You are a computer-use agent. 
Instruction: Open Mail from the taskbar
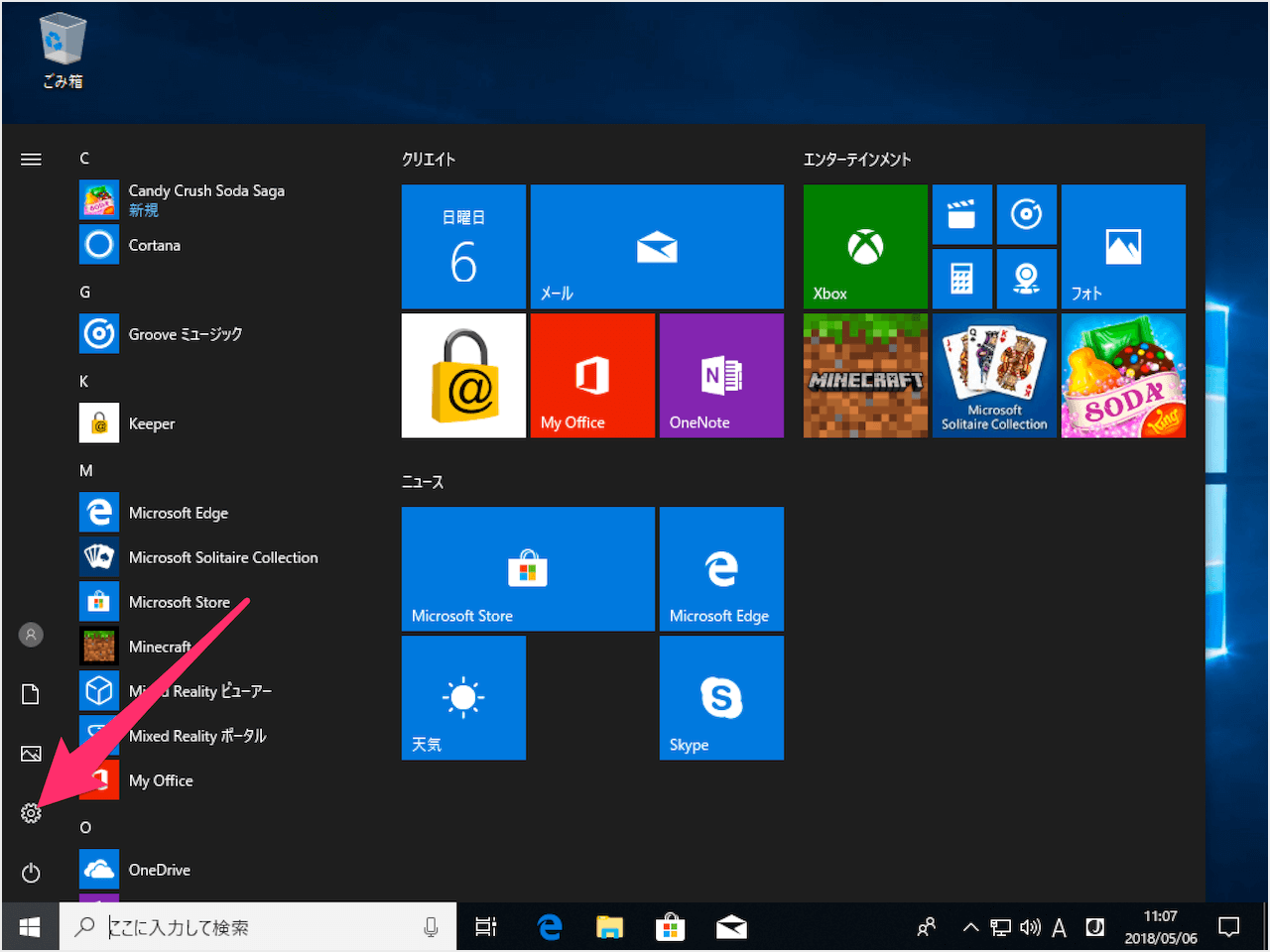pos(731,927)
